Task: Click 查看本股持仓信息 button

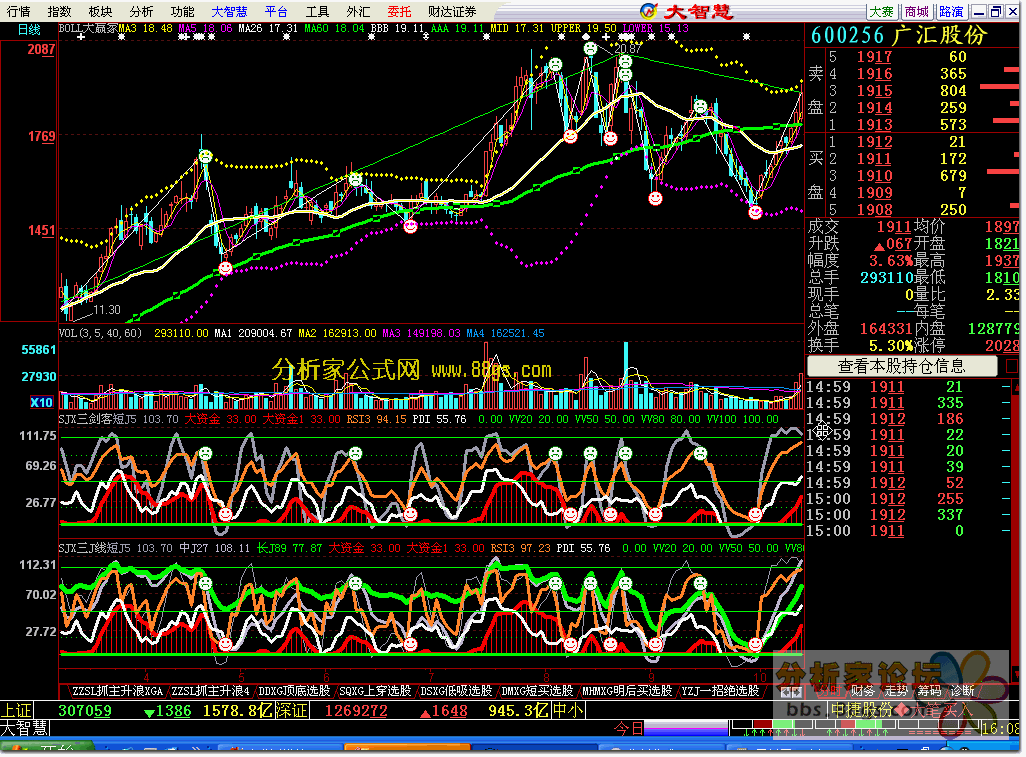Action: 901,366
